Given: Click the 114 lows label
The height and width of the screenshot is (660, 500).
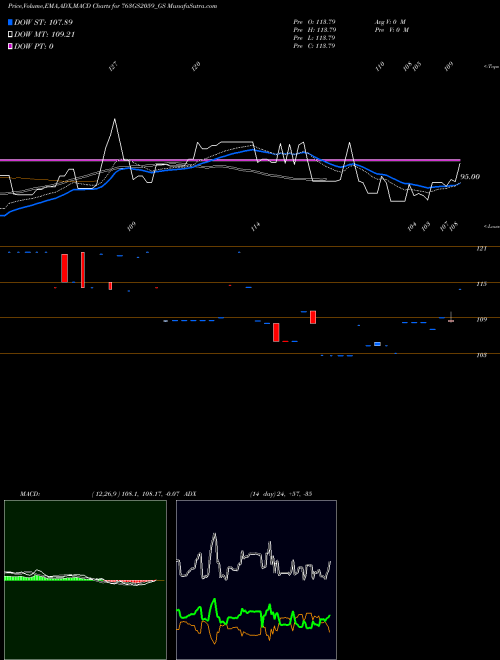Looking at the screenshot, I should (255, 227).
